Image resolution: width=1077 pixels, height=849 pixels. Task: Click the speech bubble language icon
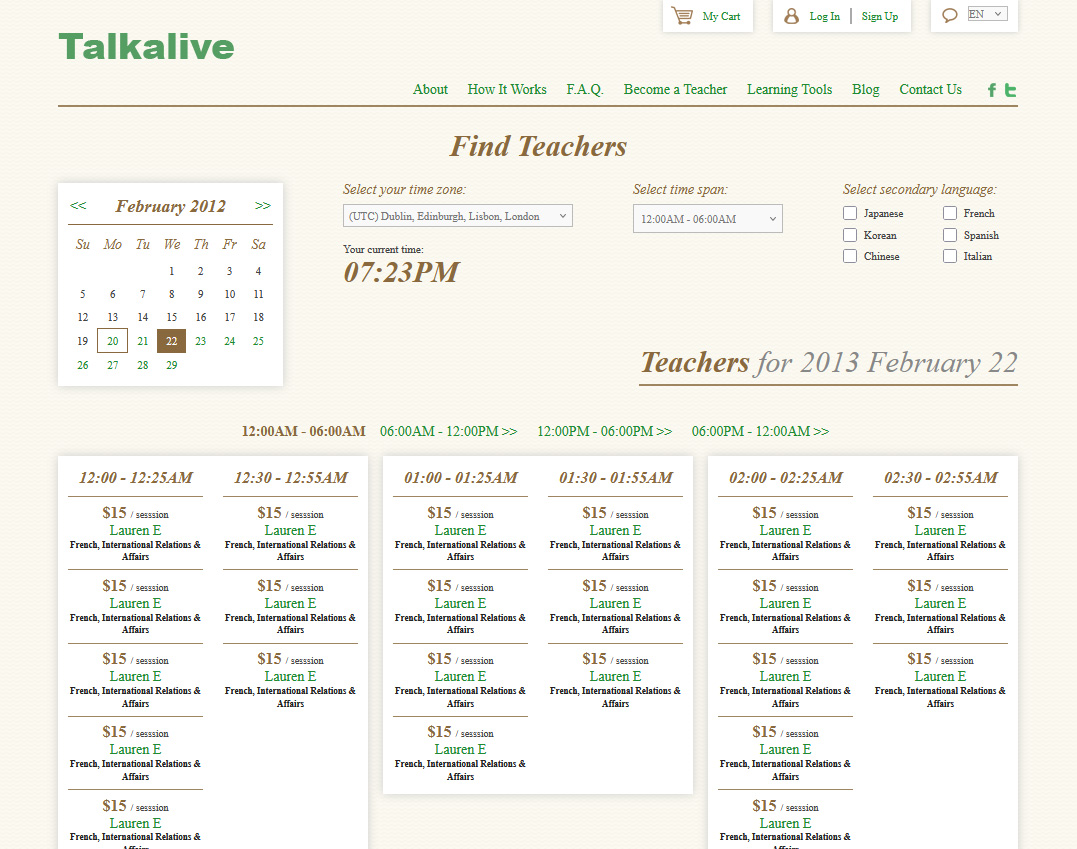click(950, 15)
